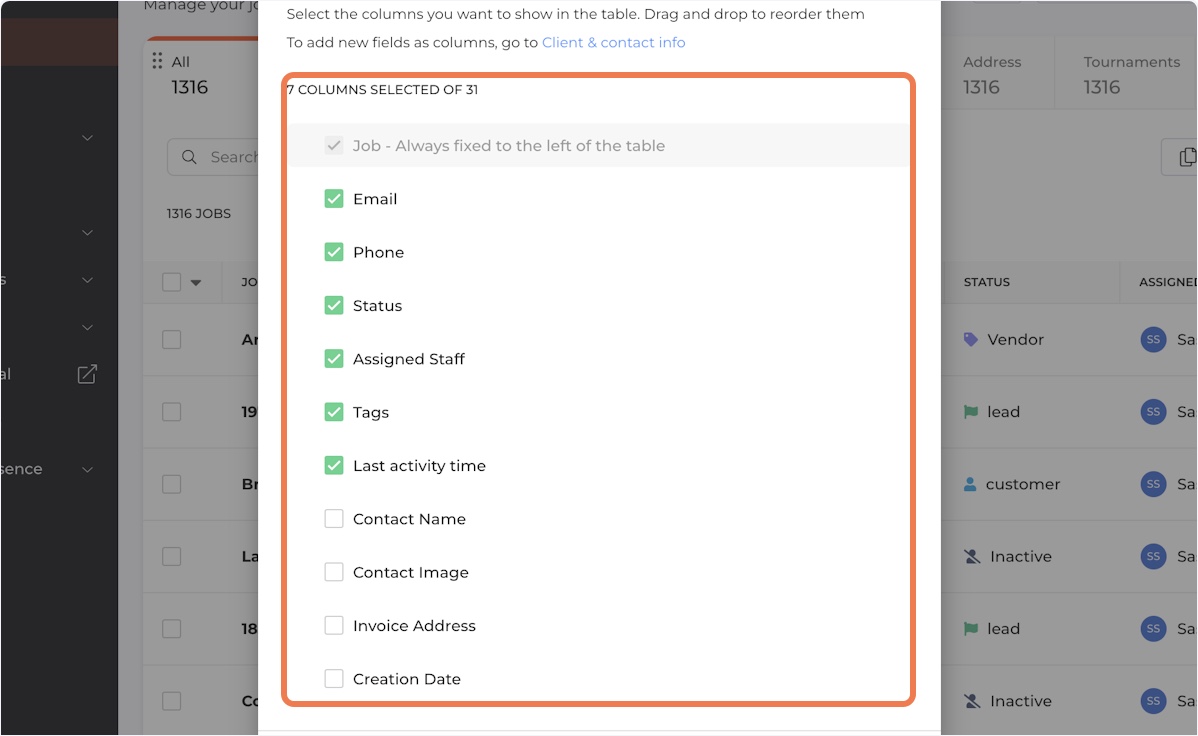The height and width of the screenshot is (736, 1198).
Task: Click the drag handle dots beside All
Action: pos(157,61)
